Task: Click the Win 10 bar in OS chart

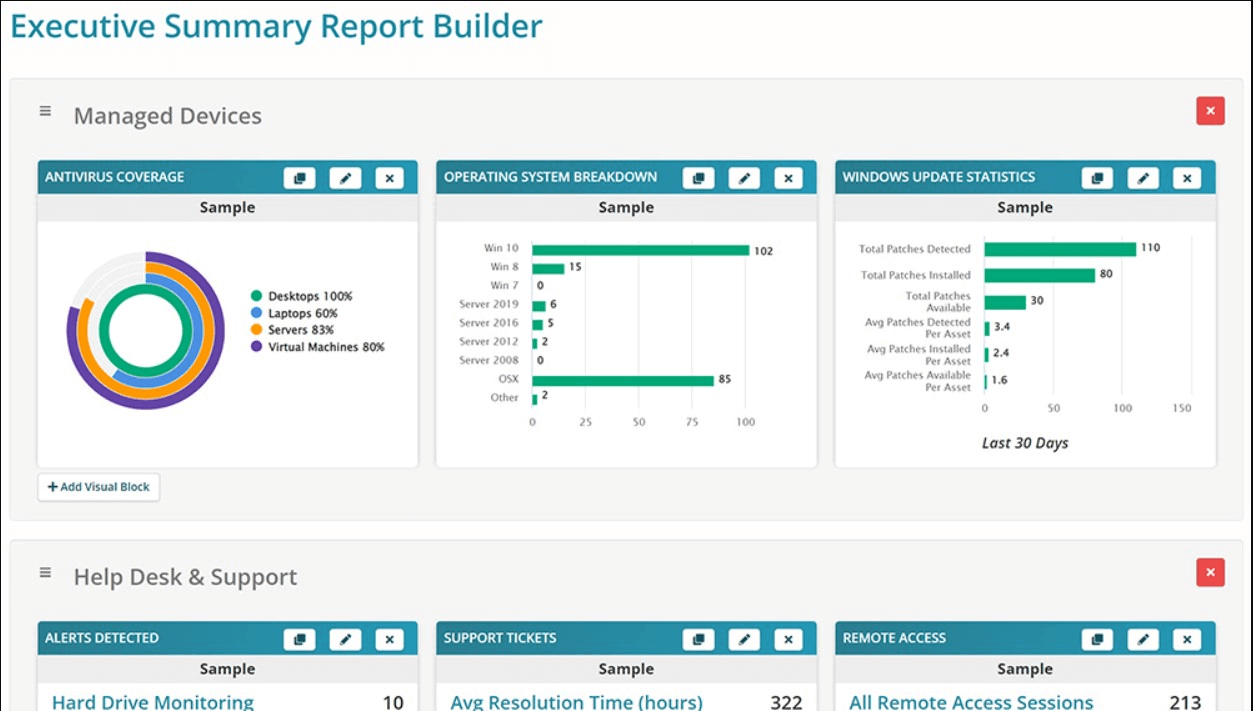Action: pos(641,250)
